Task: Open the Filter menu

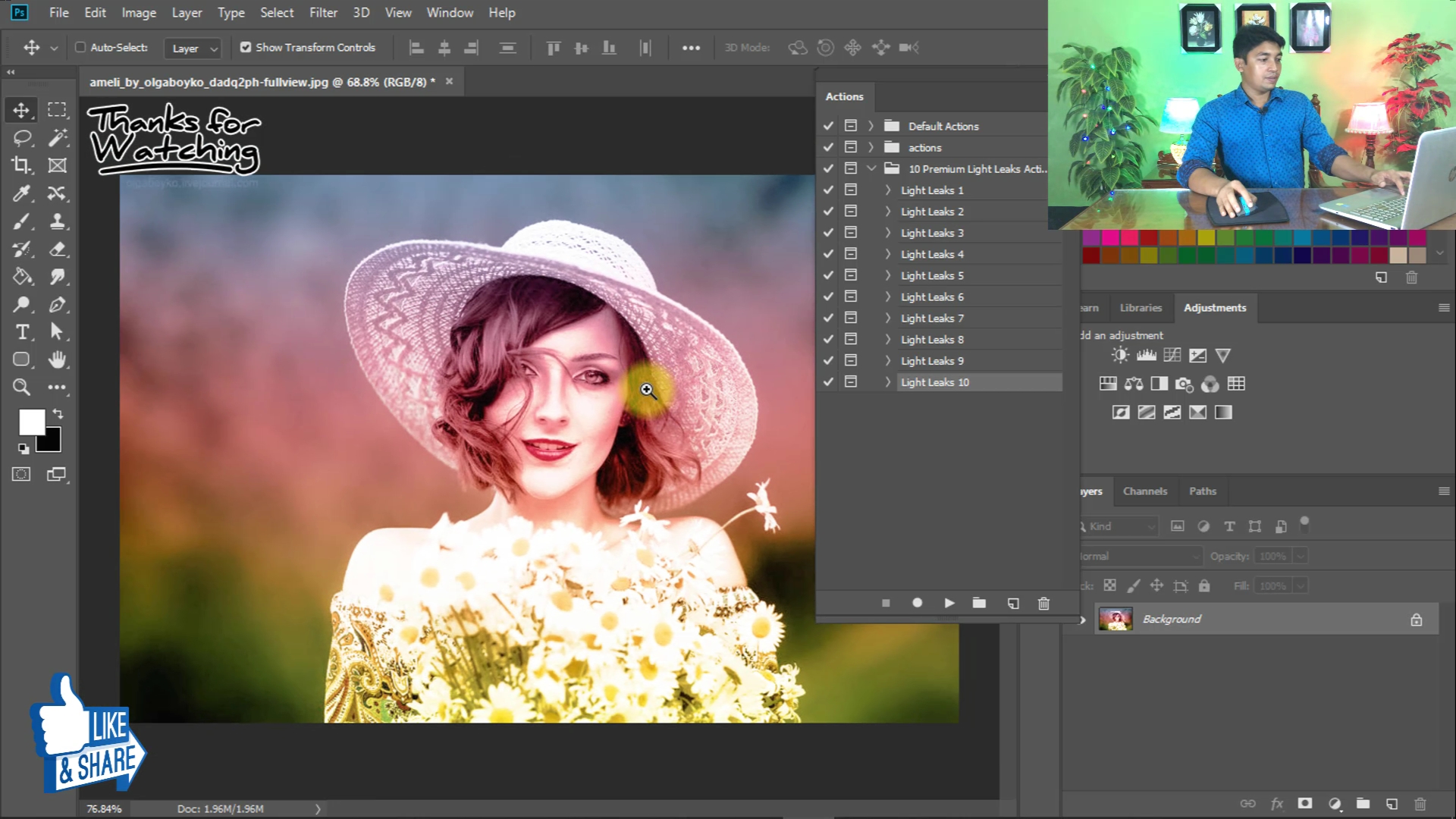Action: (323, 12)
